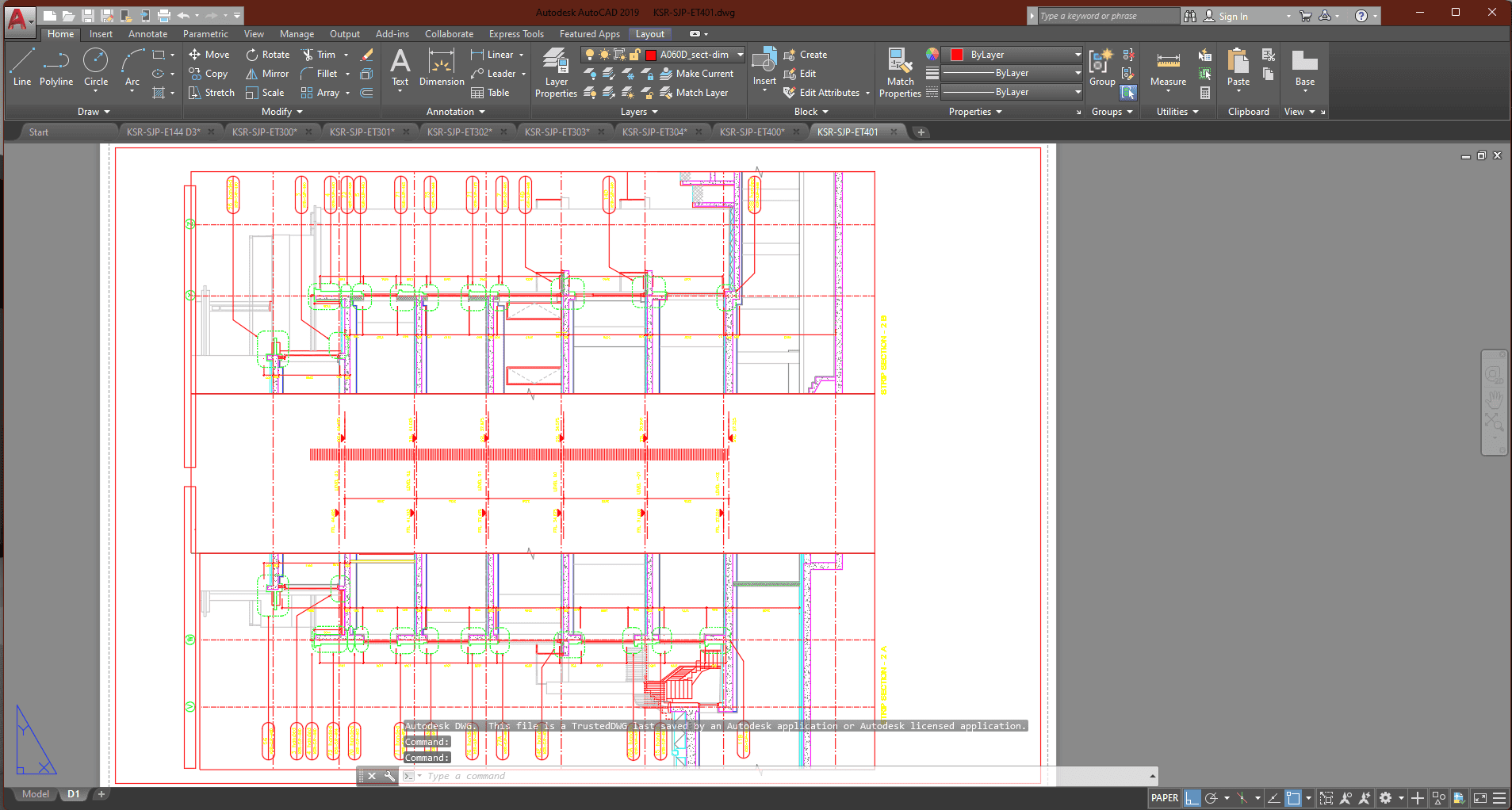Image resolution: width=1512 pixels, height=810 pixels.
Task: Click the Insert block icon
Action: 764,67
